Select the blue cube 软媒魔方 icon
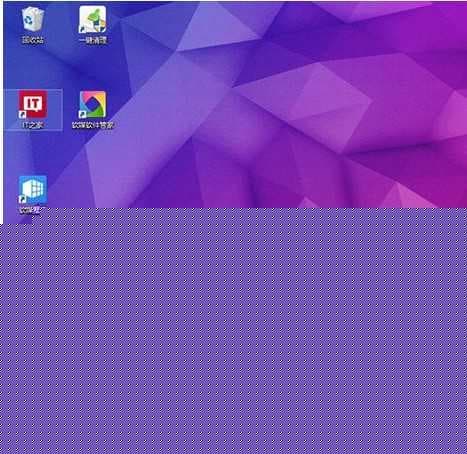Viewport: 467px width, 454px height. pos(33,190)
